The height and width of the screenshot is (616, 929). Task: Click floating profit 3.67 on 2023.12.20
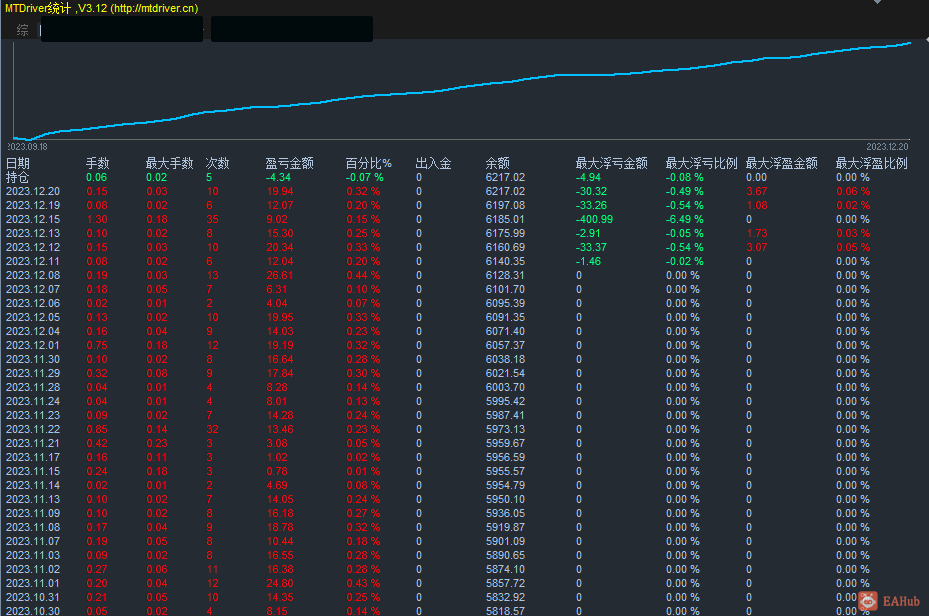coord(757,191)
